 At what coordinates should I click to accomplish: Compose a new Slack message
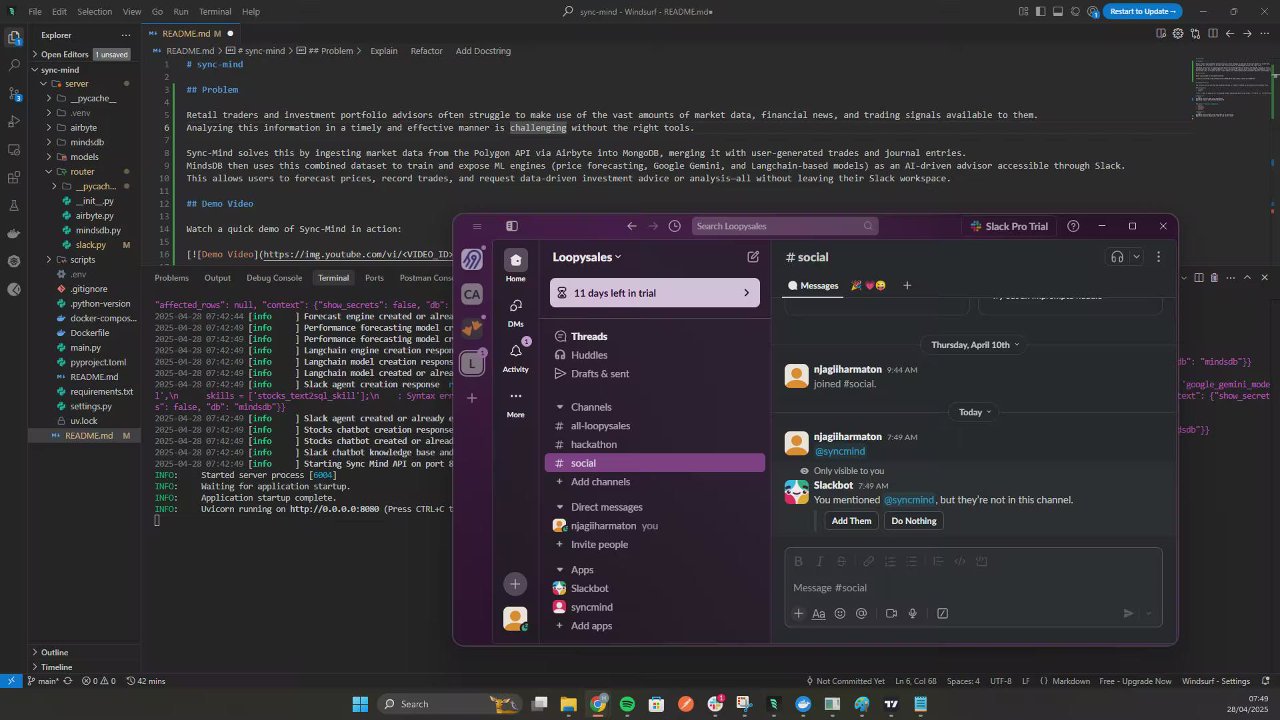[753, 257]
